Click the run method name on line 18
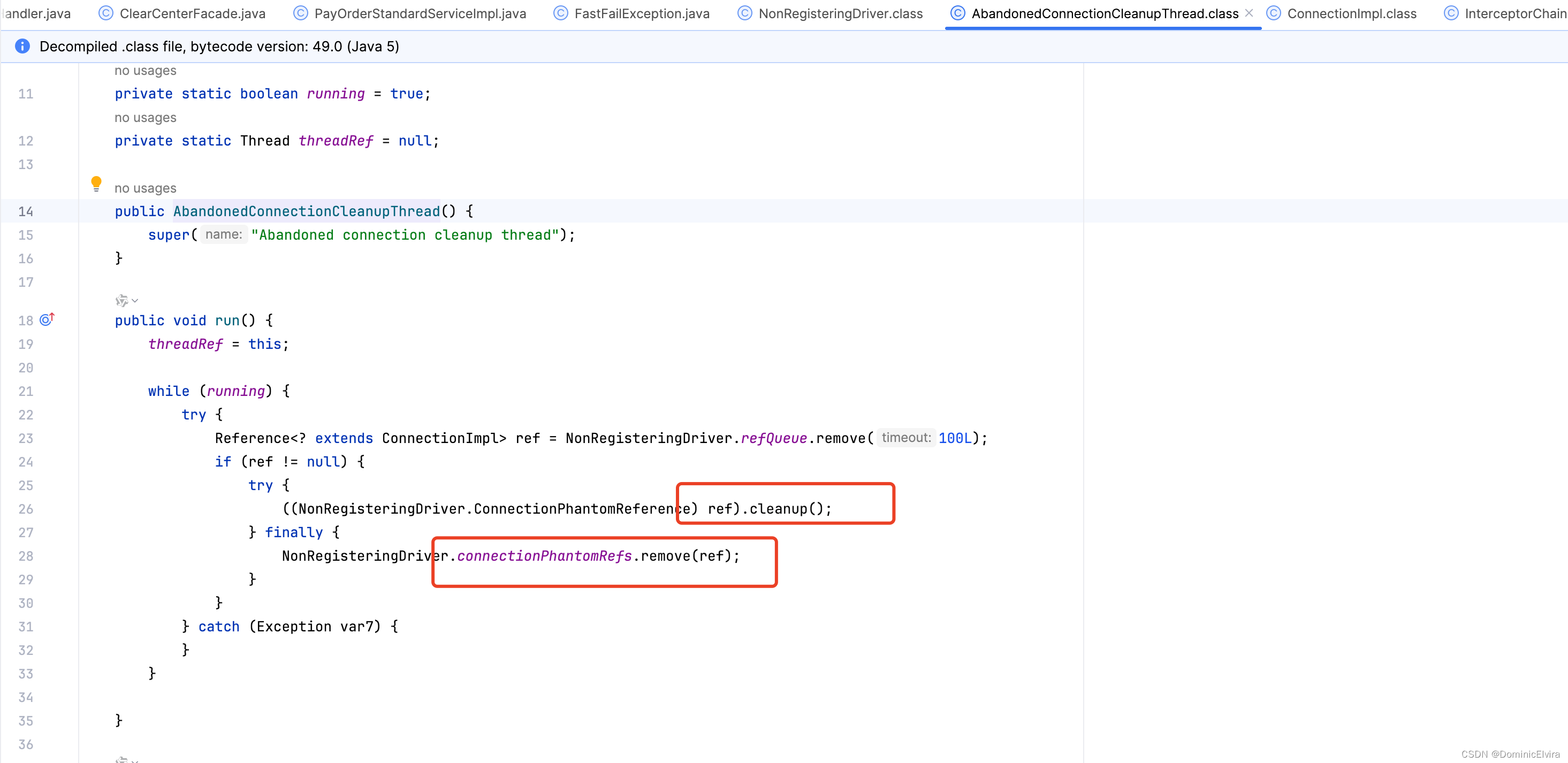 pos(227,321)
